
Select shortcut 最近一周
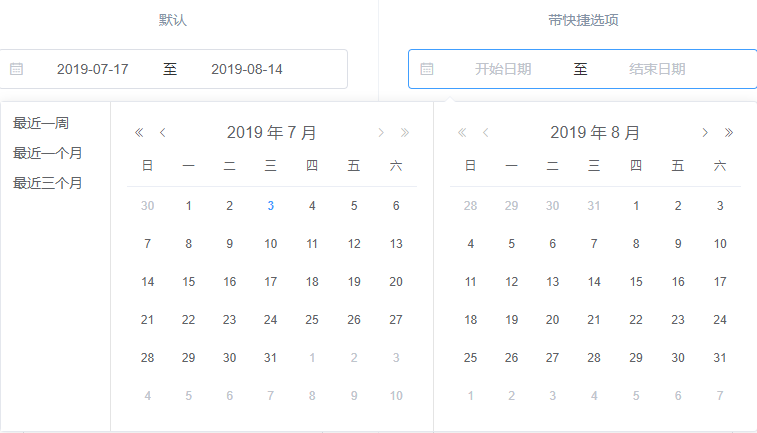click(41, 123)
